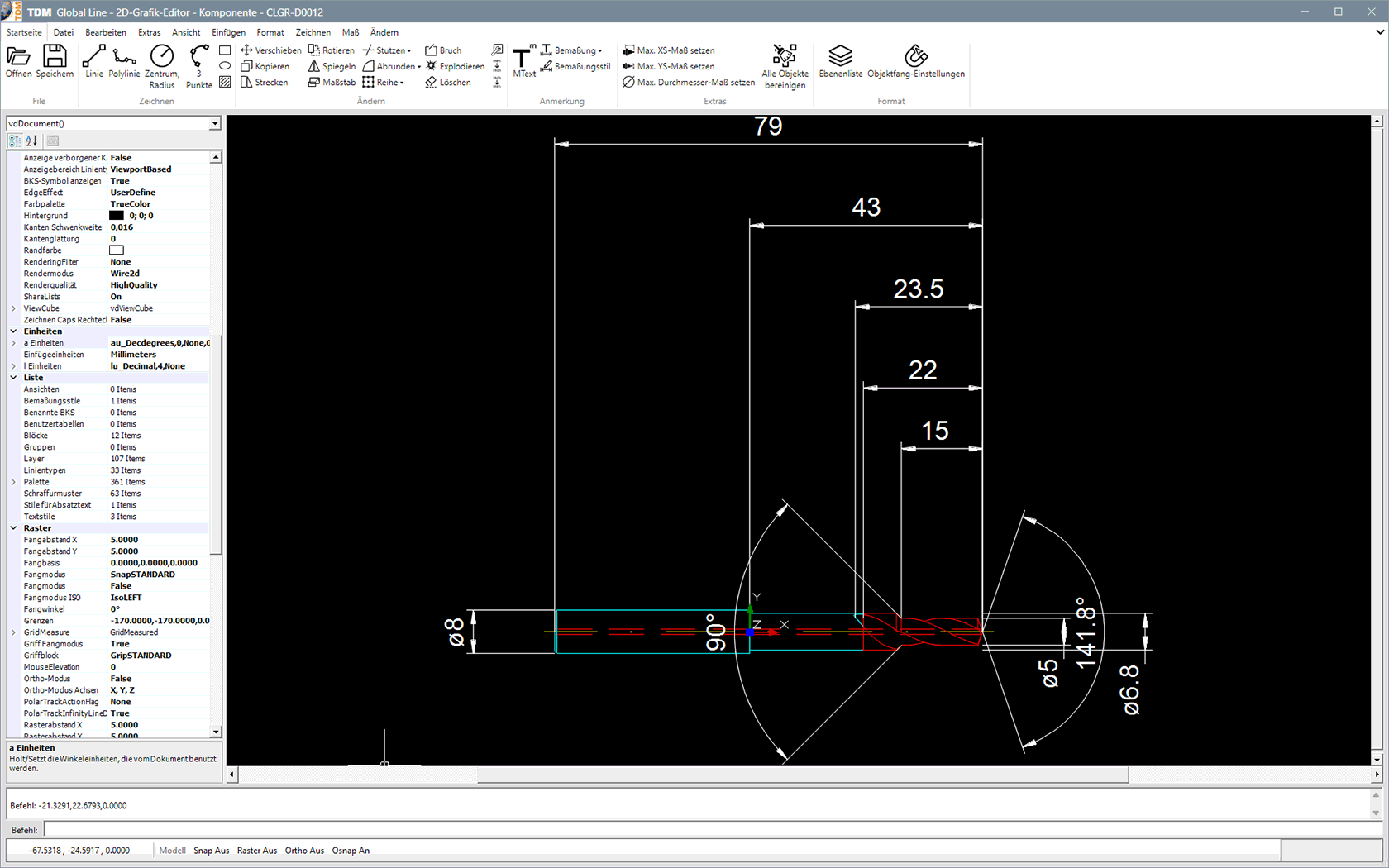Click Alle Objekte bereinigen
This screenshot has height=868, width=1389.
pyautogui.click(x=785, y=67)
